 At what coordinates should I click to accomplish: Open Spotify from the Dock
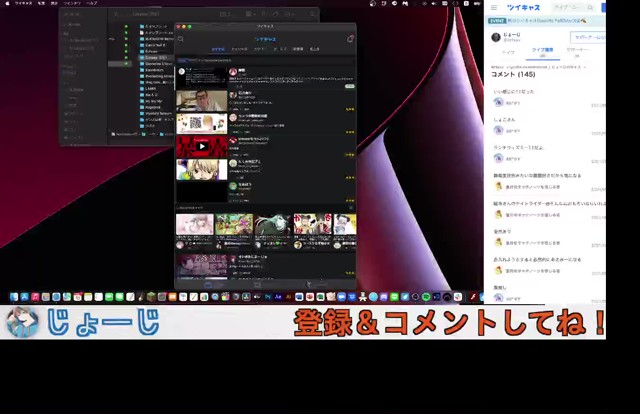click(426, 297)
